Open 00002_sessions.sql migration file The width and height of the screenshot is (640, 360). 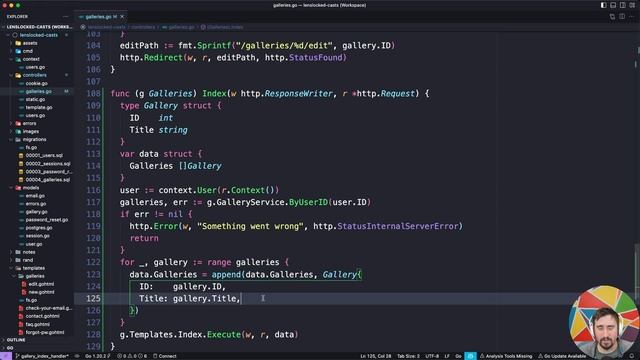[x=47, y=164]
